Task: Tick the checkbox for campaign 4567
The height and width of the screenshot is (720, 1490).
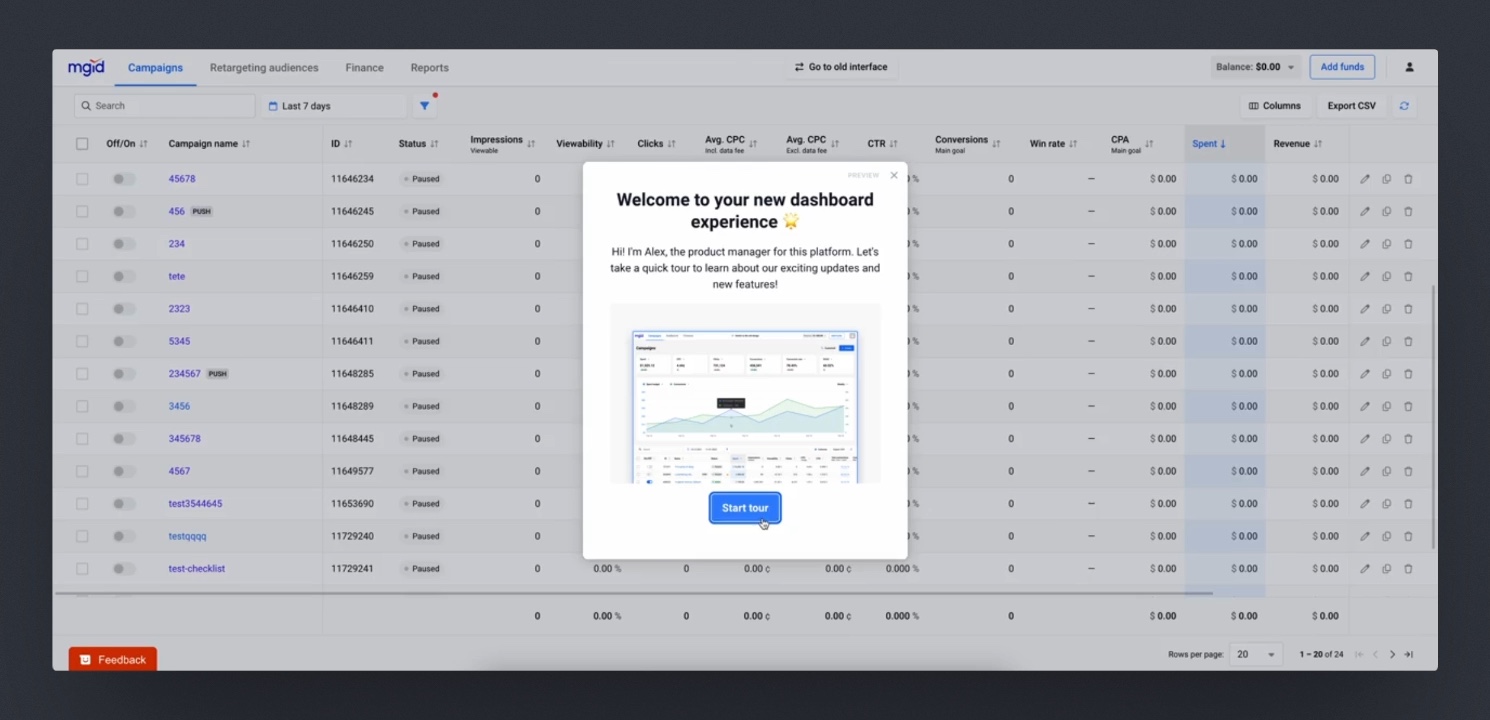Action: (82, 472)
